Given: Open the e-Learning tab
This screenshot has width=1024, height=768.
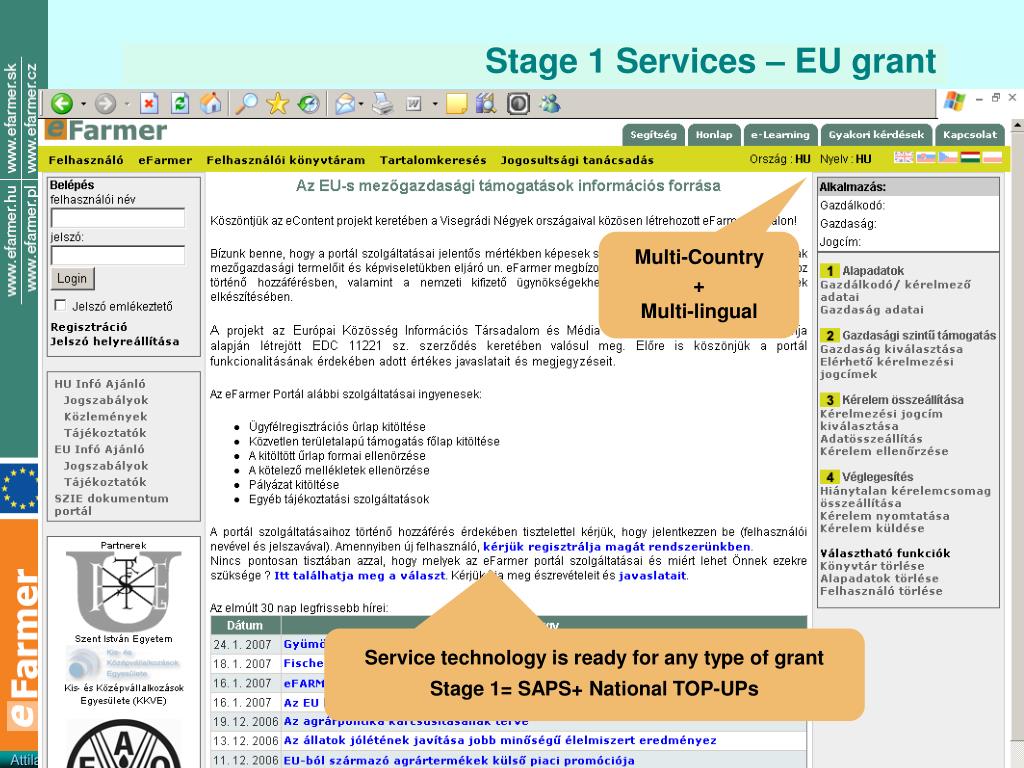Looking at the screenshot, I should click(x=780, y=135).
